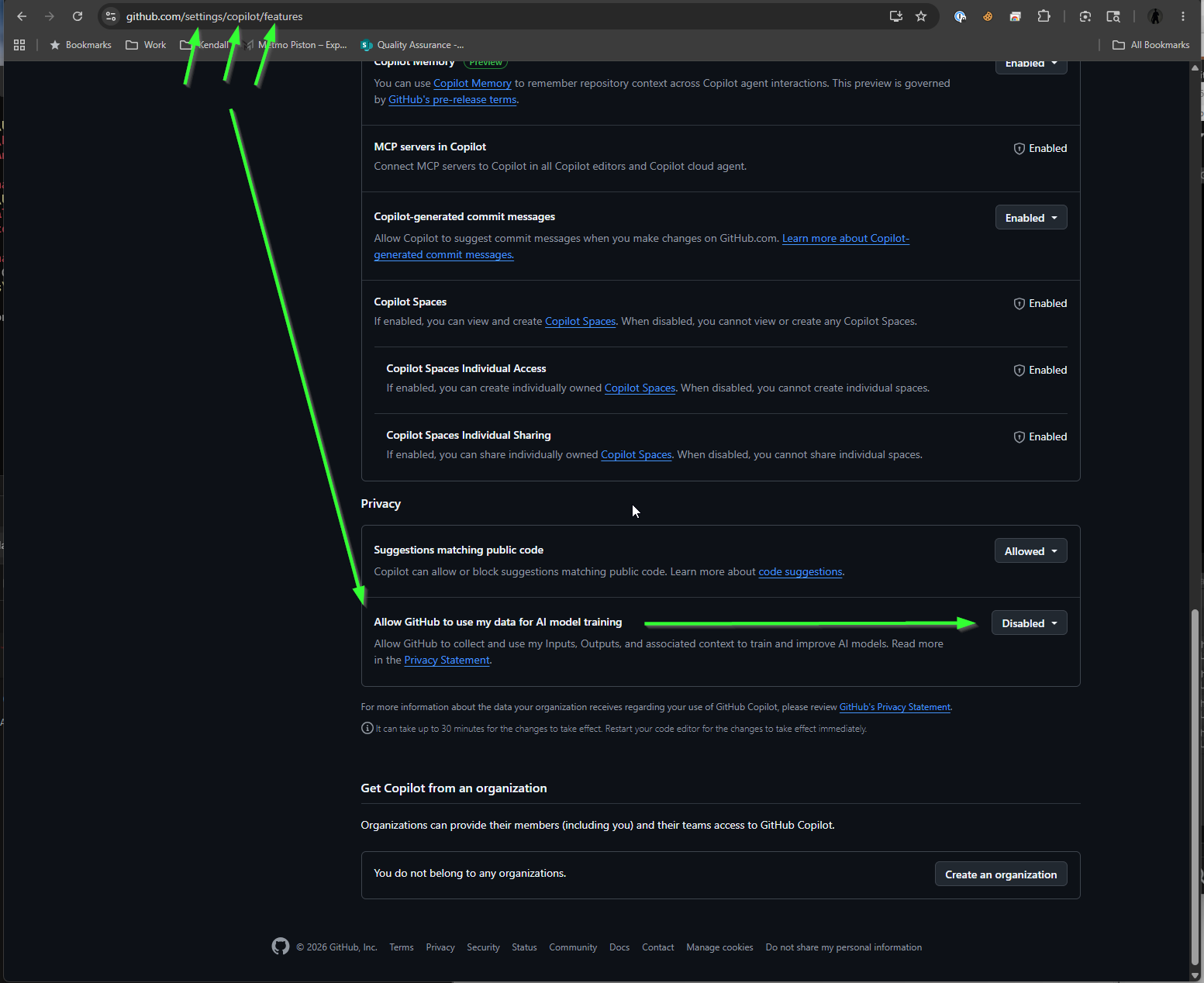Open GitHub's Privacy Statement link
This screenshot has height=983, width=1204.
895,707
